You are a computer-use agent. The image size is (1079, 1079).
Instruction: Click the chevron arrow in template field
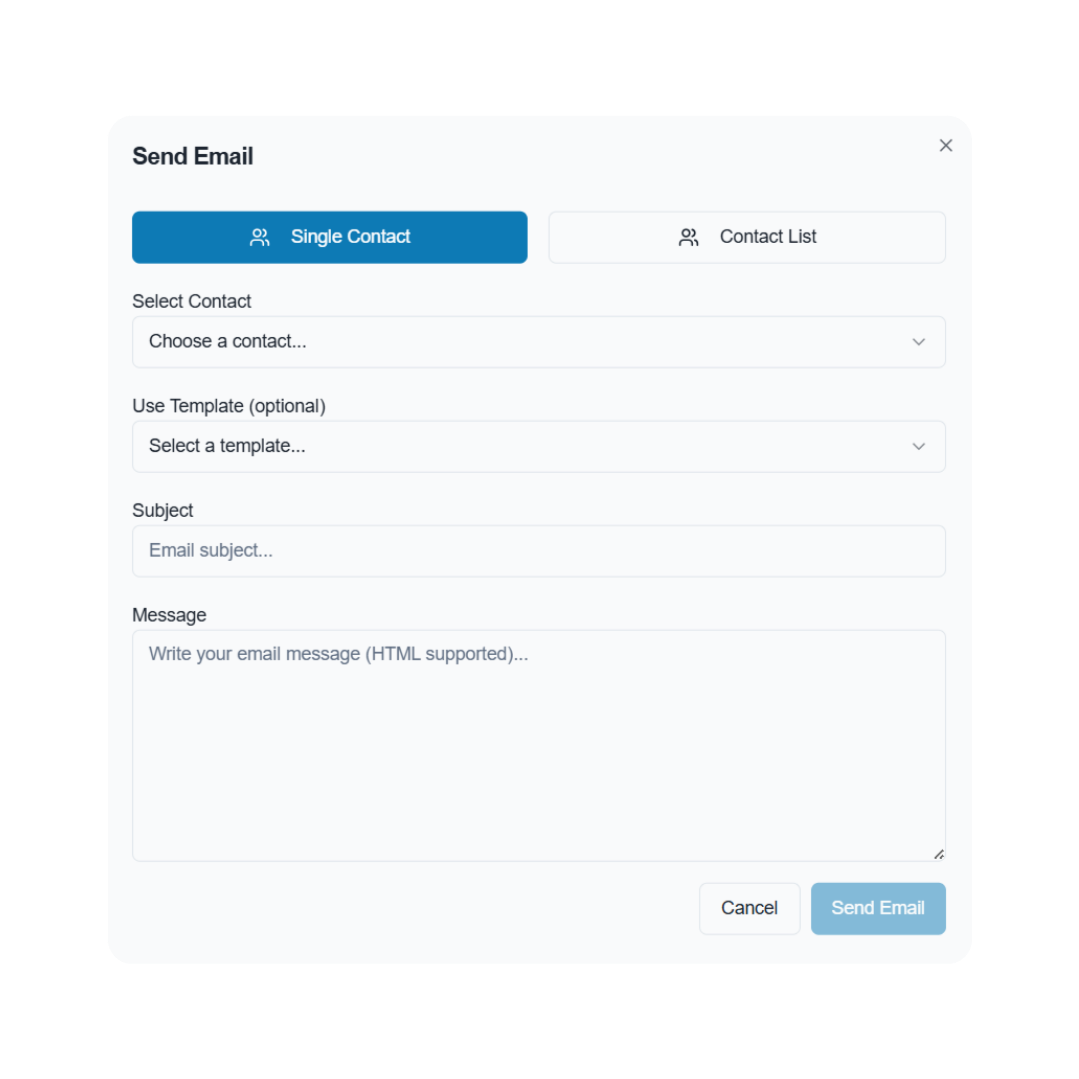(918, 447)
